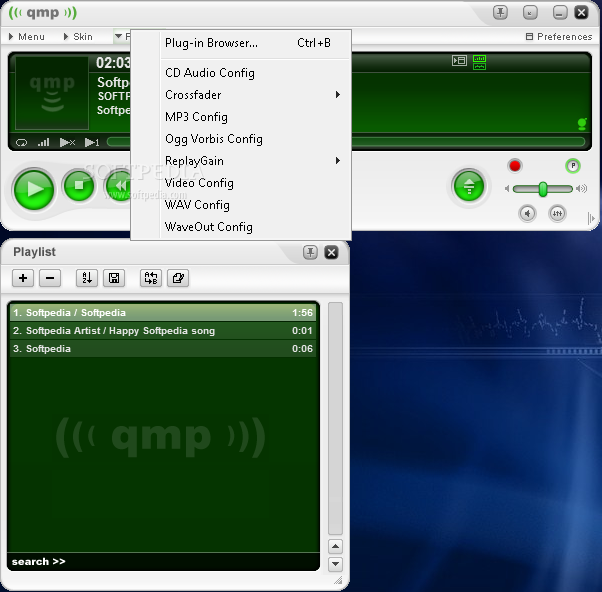Image resolution: width=602 pixels, height=592 pixels.
Task: Toggle the video display icon
Action: (x=459, y=61)
